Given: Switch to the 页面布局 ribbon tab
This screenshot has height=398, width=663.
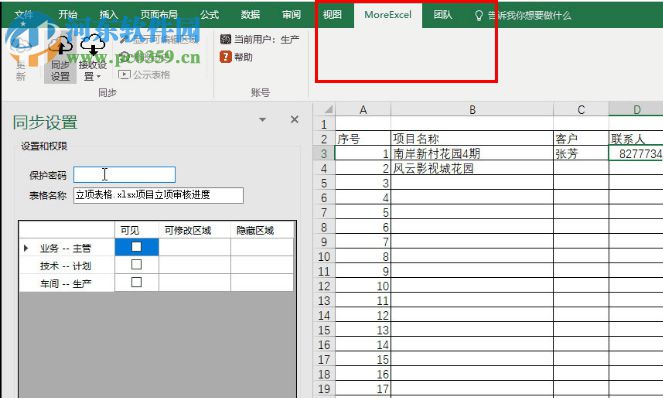Looking at the screenshot, I should coord(159,15).
